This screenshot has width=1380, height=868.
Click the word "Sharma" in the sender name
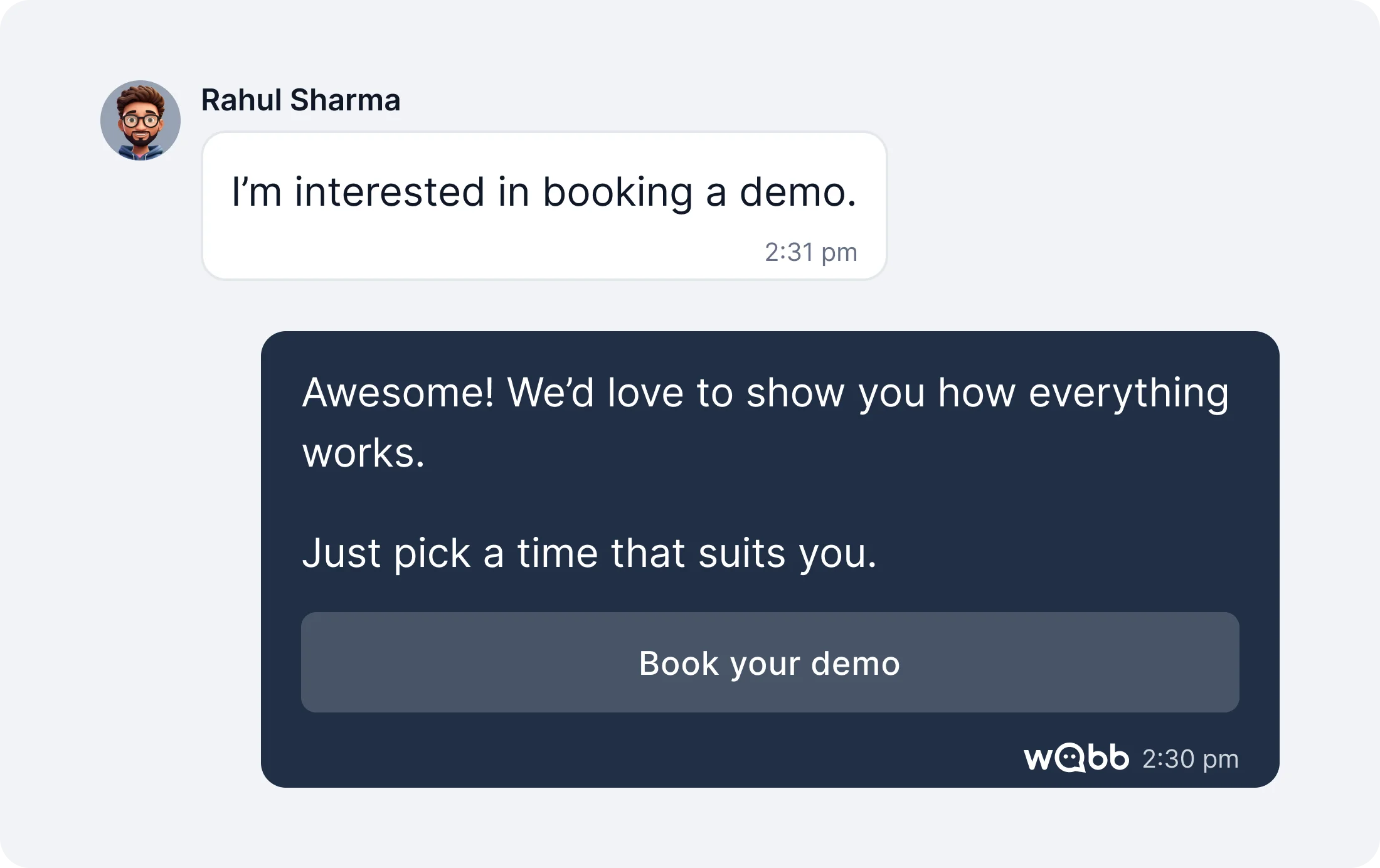coord(345,100)
